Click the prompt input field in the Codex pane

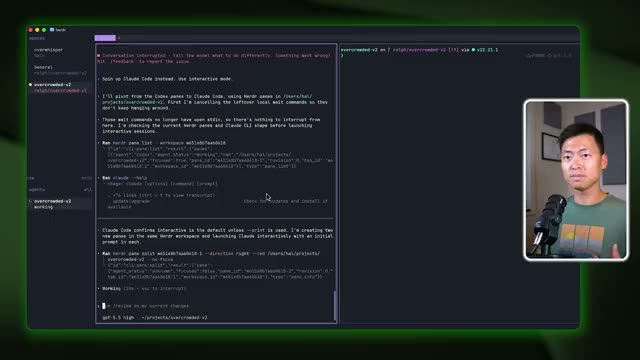(x=216, y=306)
